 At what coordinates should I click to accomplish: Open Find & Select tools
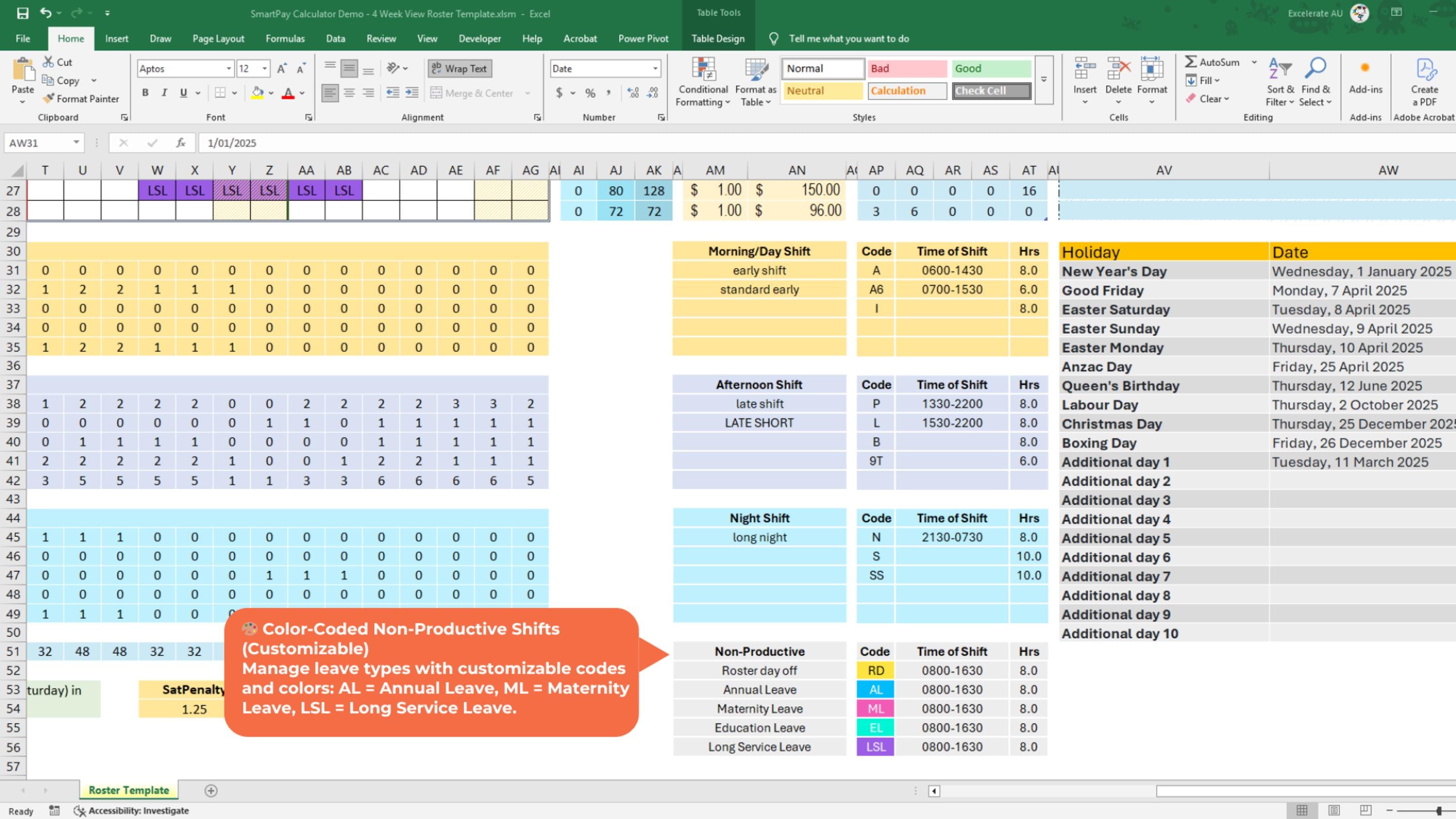(1315, 82)
